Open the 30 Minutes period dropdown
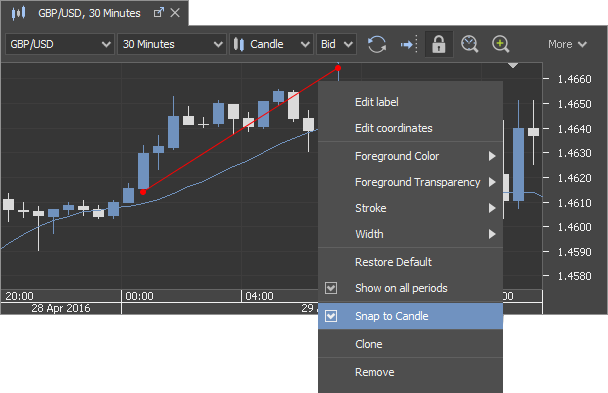The image size is (608, 393). click(172, 44)
